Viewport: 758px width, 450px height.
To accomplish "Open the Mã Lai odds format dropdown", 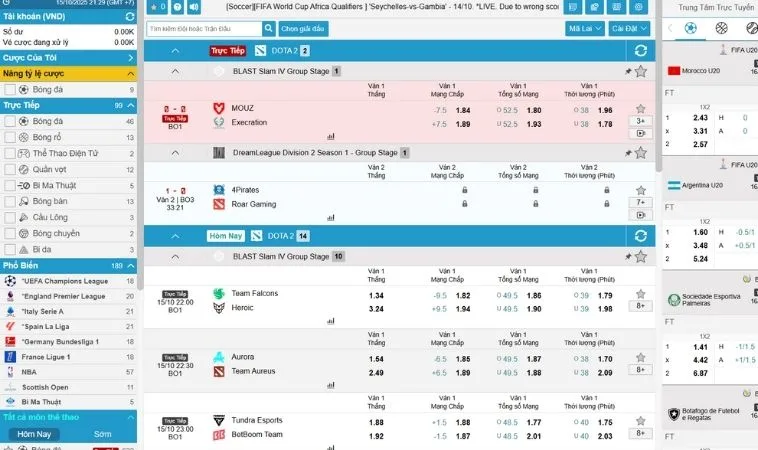I will point(584,29).
